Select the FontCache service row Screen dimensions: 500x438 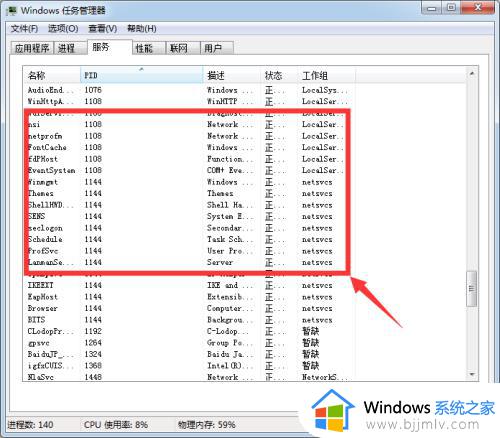[x=188, y=147]
